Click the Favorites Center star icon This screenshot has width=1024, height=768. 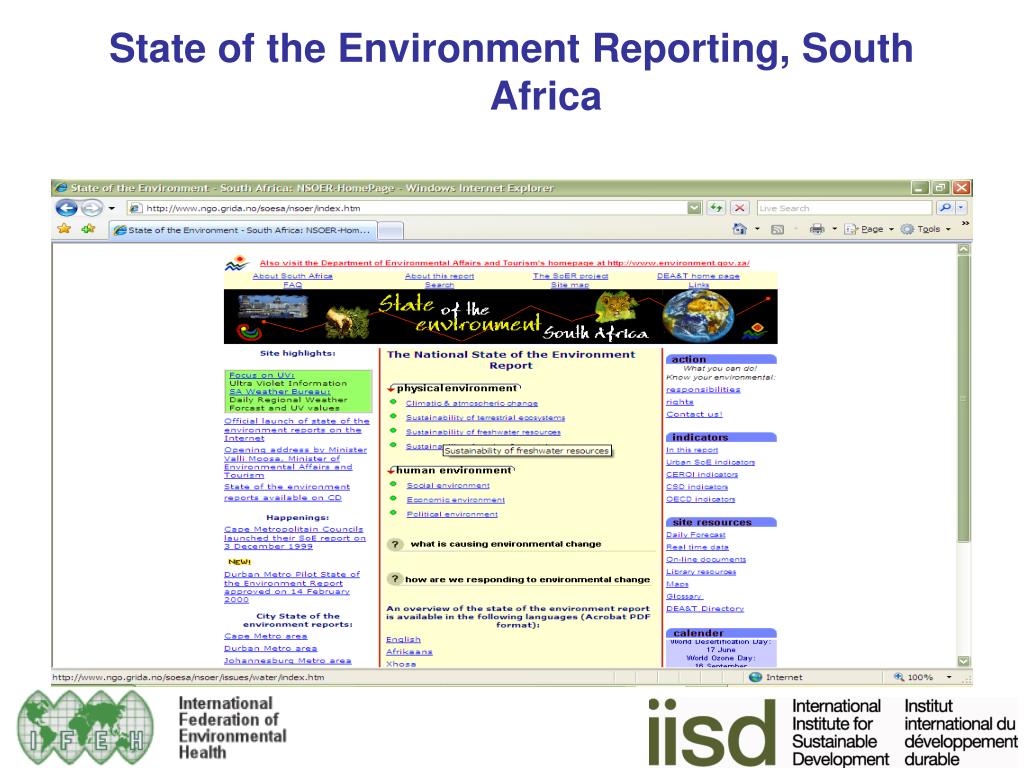(x=64, y=229)
